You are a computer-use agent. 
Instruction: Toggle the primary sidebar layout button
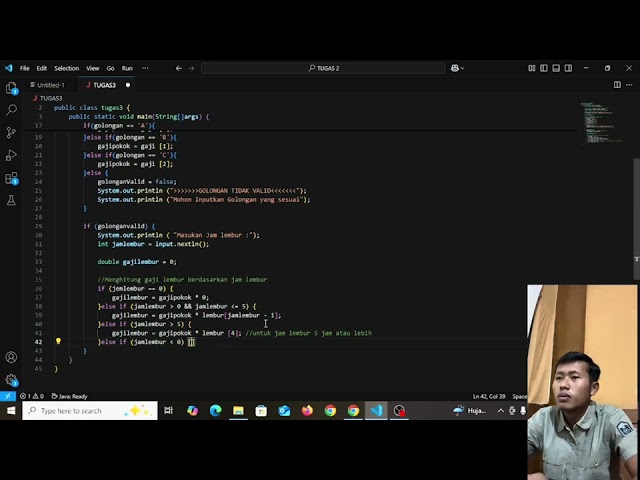click(544, 68)
